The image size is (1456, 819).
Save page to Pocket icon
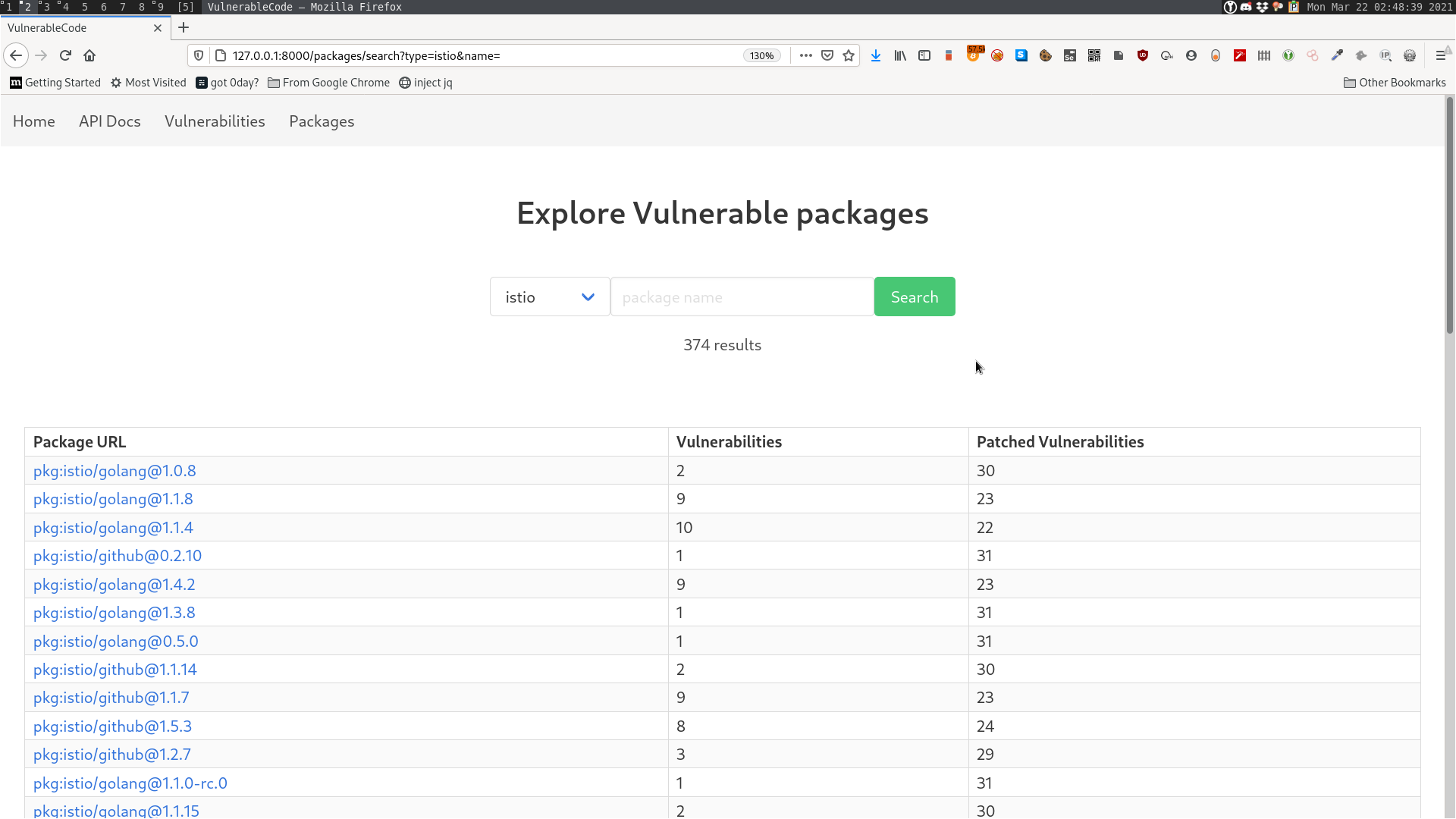[x=827, y=55]
